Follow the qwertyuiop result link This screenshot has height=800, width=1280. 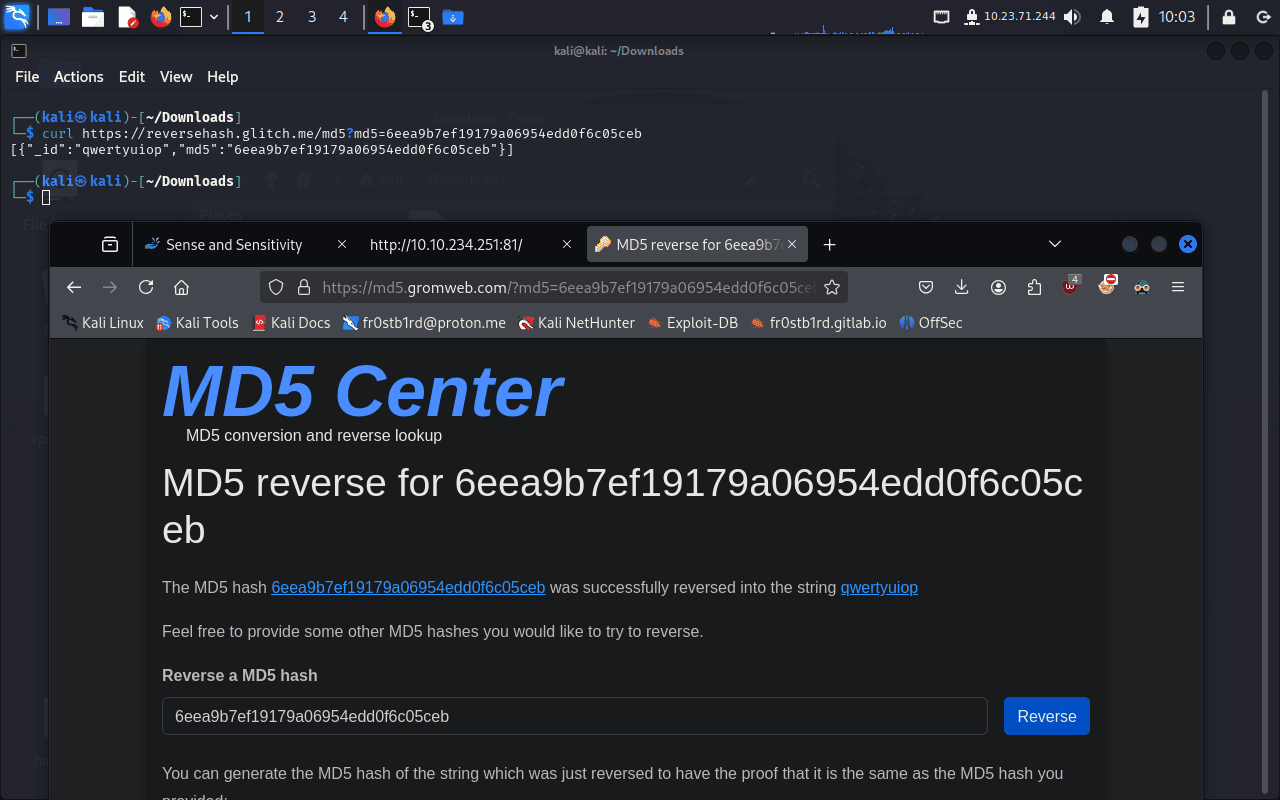coord(879,587)
